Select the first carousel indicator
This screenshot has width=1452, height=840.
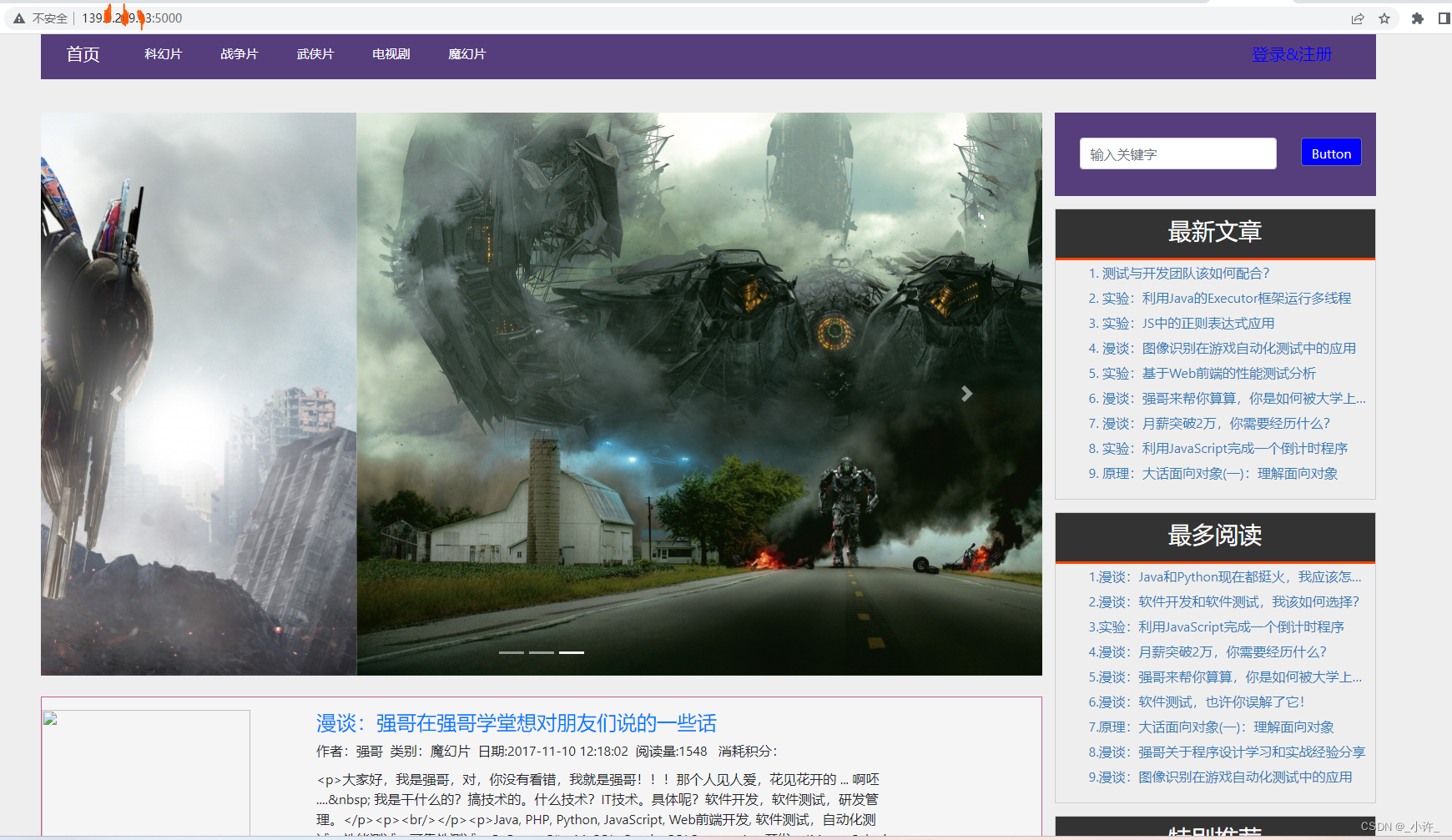click(512, 652)
